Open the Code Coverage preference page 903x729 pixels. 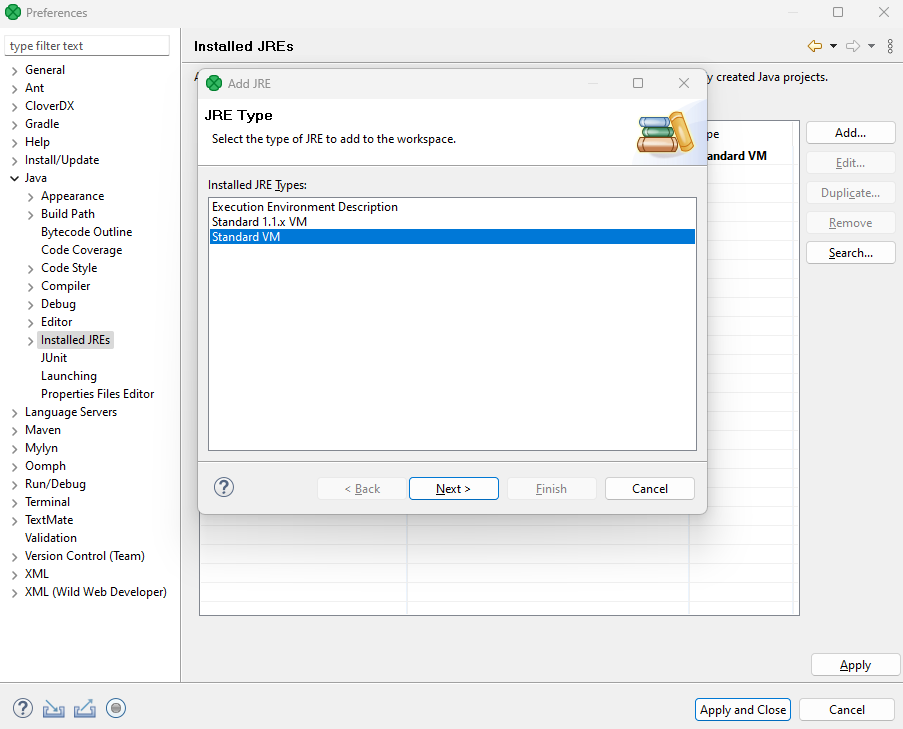pyautogui.click(x=81, y=250)
